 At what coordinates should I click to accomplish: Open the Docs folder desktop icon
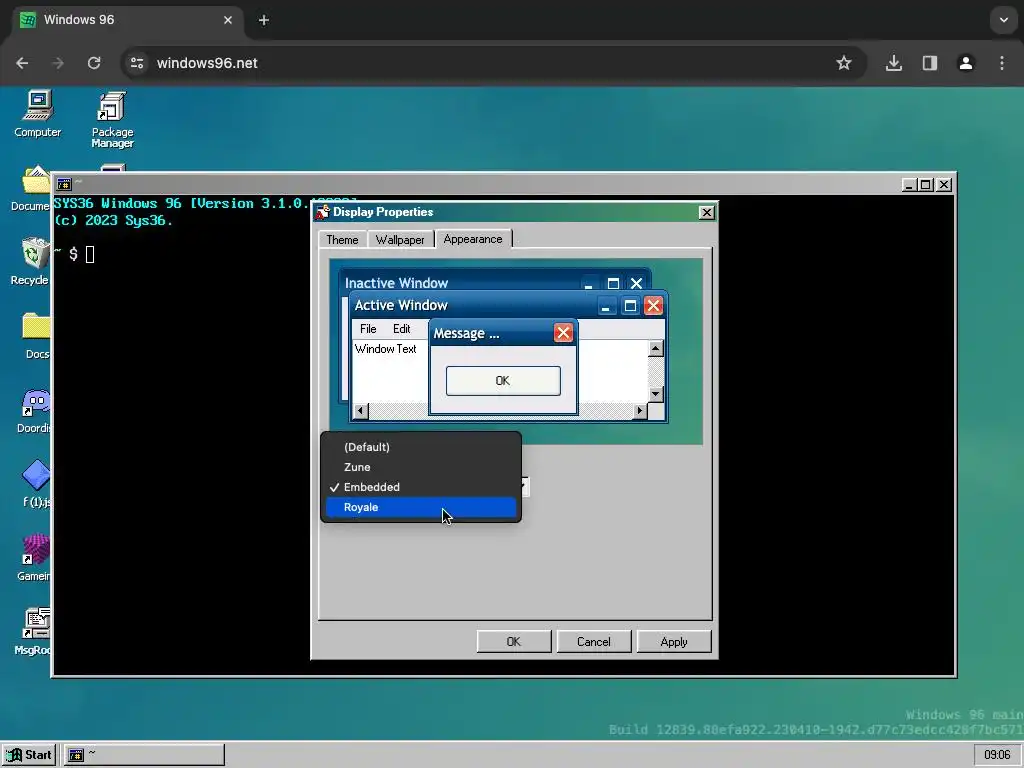pyautogui.click(x=36, y=336)
